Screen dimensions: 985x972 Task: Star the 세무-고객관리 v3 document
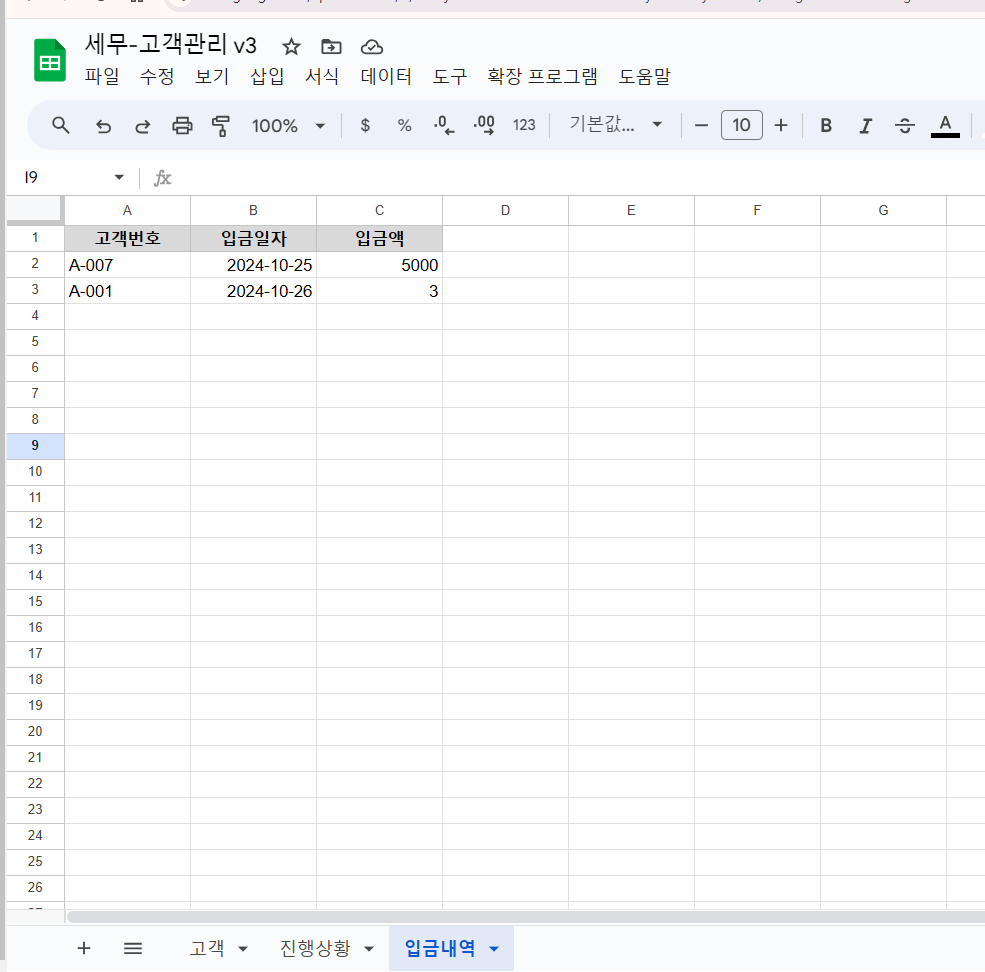coord(291,47)
